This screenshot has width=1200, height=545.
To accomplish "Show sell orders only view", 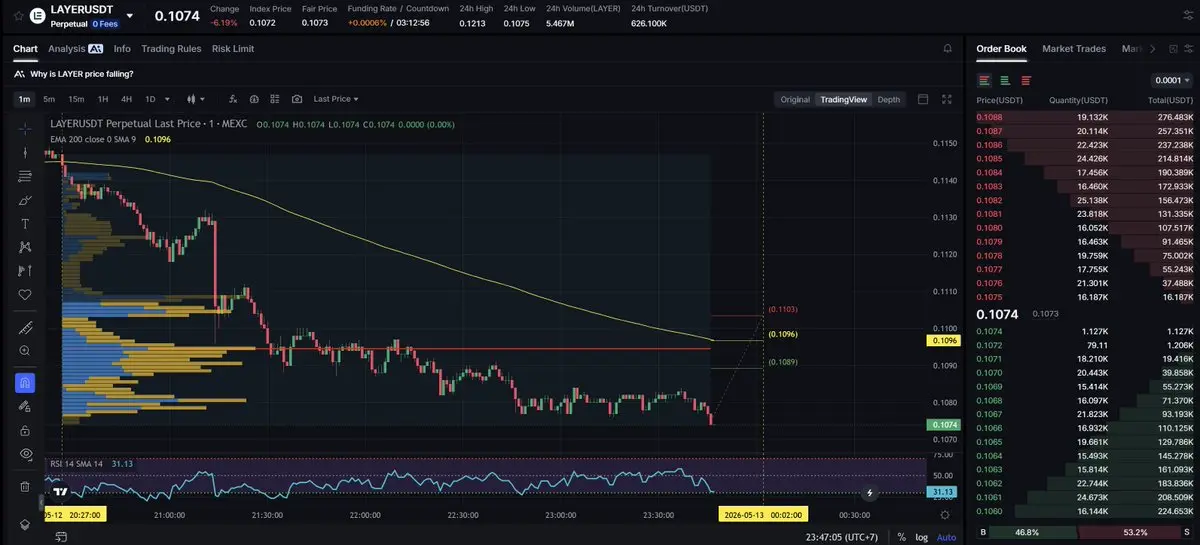I will [1026, 80].
